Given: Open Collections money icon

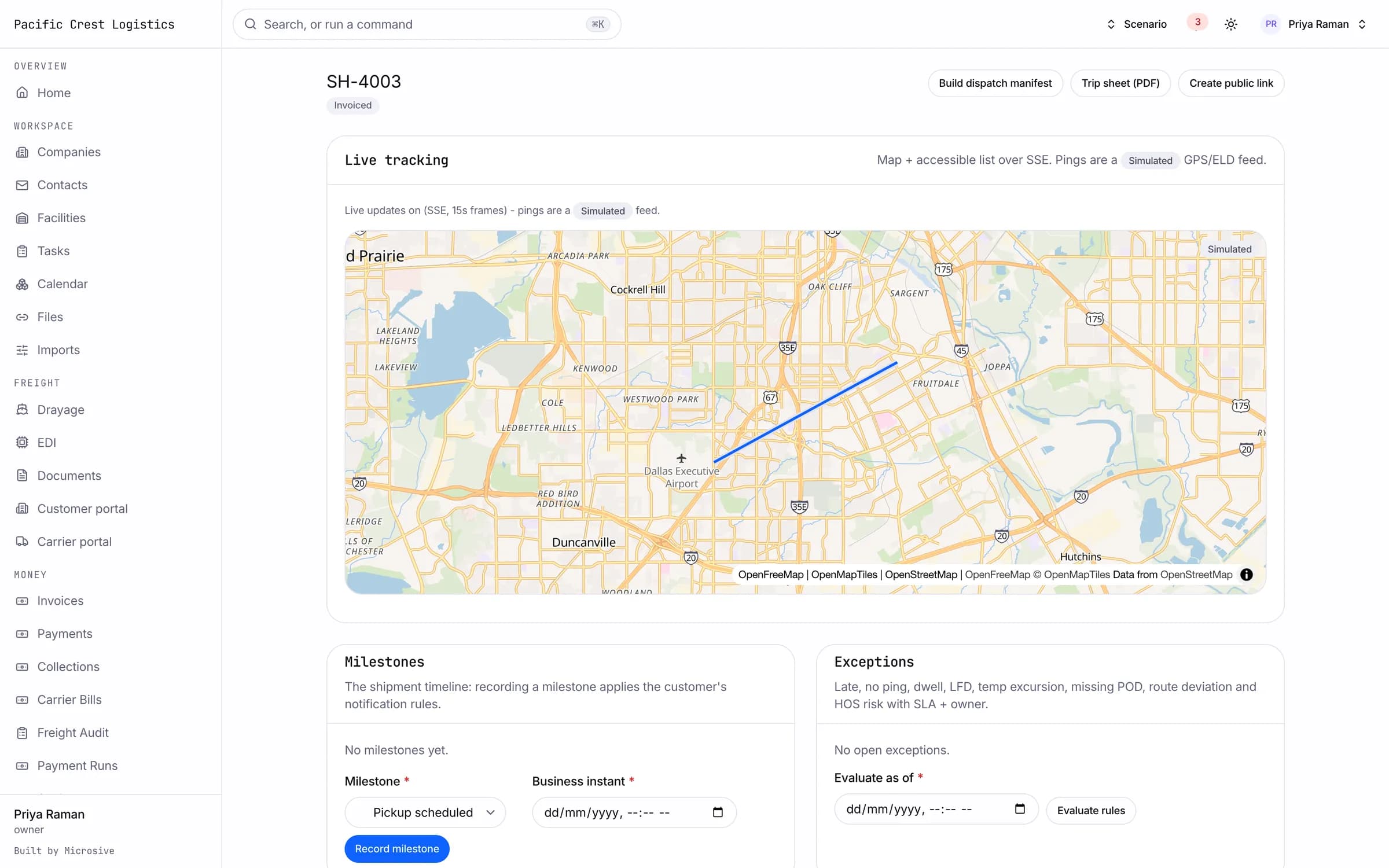Looking at the screenshot, I should coord(22,667).
